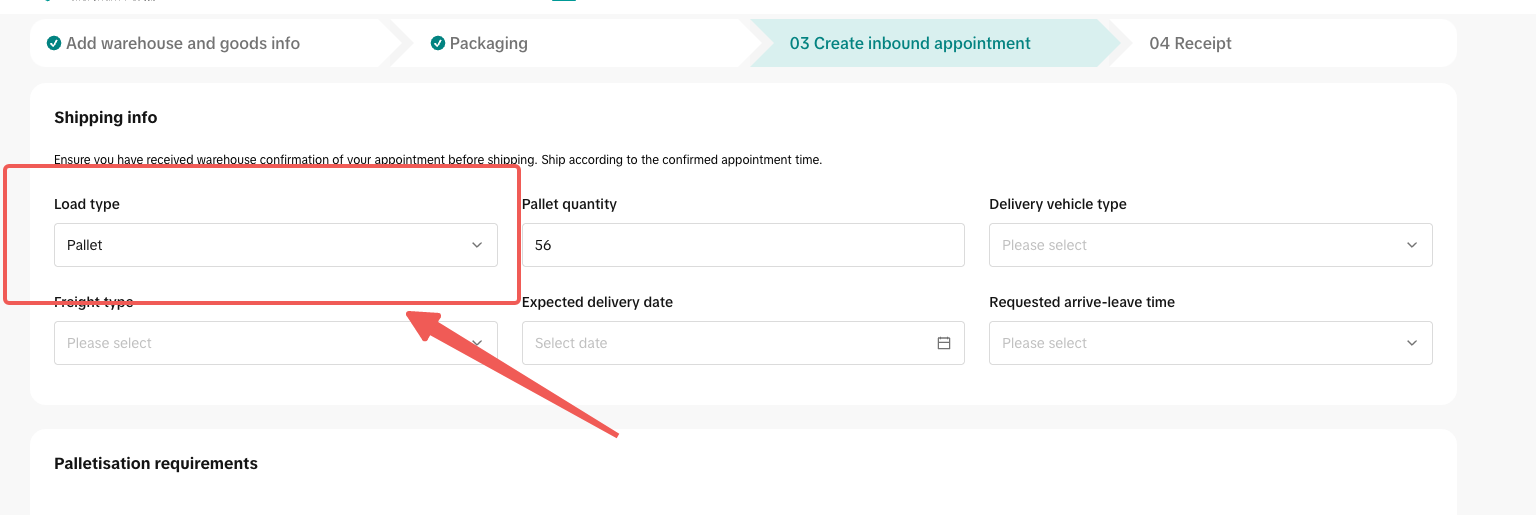The height and width of the screenshot is (515, 1536).
Task: Click the chevron arrow in Load type field
Action: 477,245
